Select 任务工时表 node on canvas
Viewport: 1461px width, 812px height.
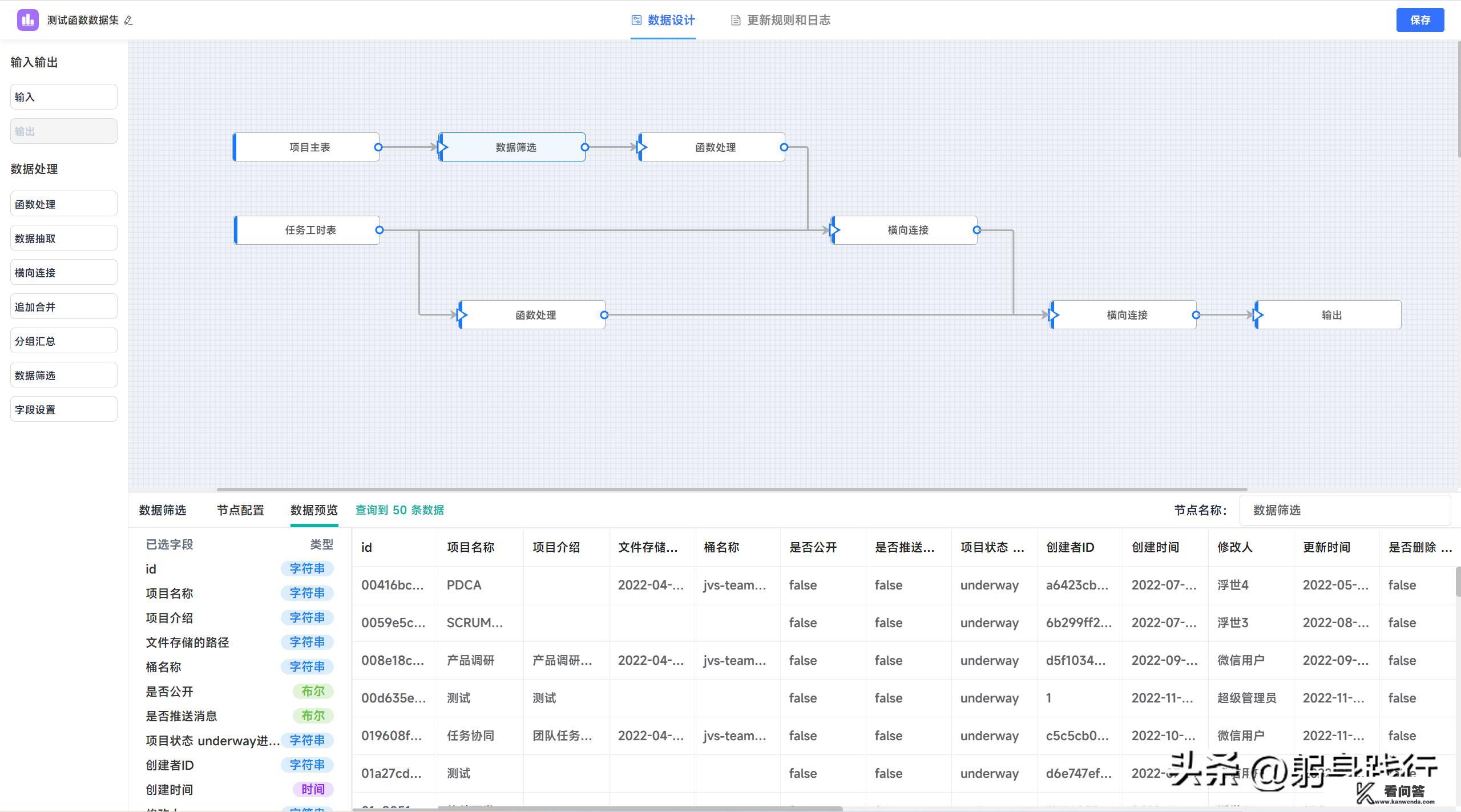[307, 230]
